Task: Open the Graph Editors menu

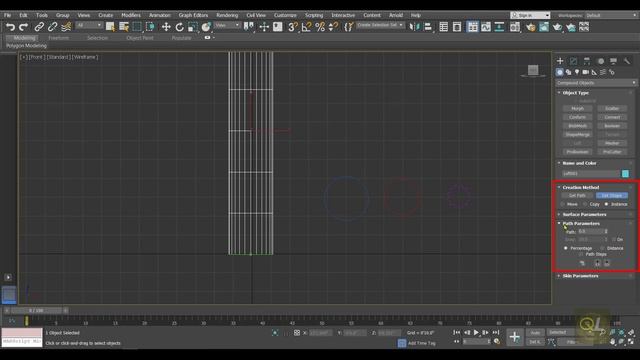Action: [193, 15]
